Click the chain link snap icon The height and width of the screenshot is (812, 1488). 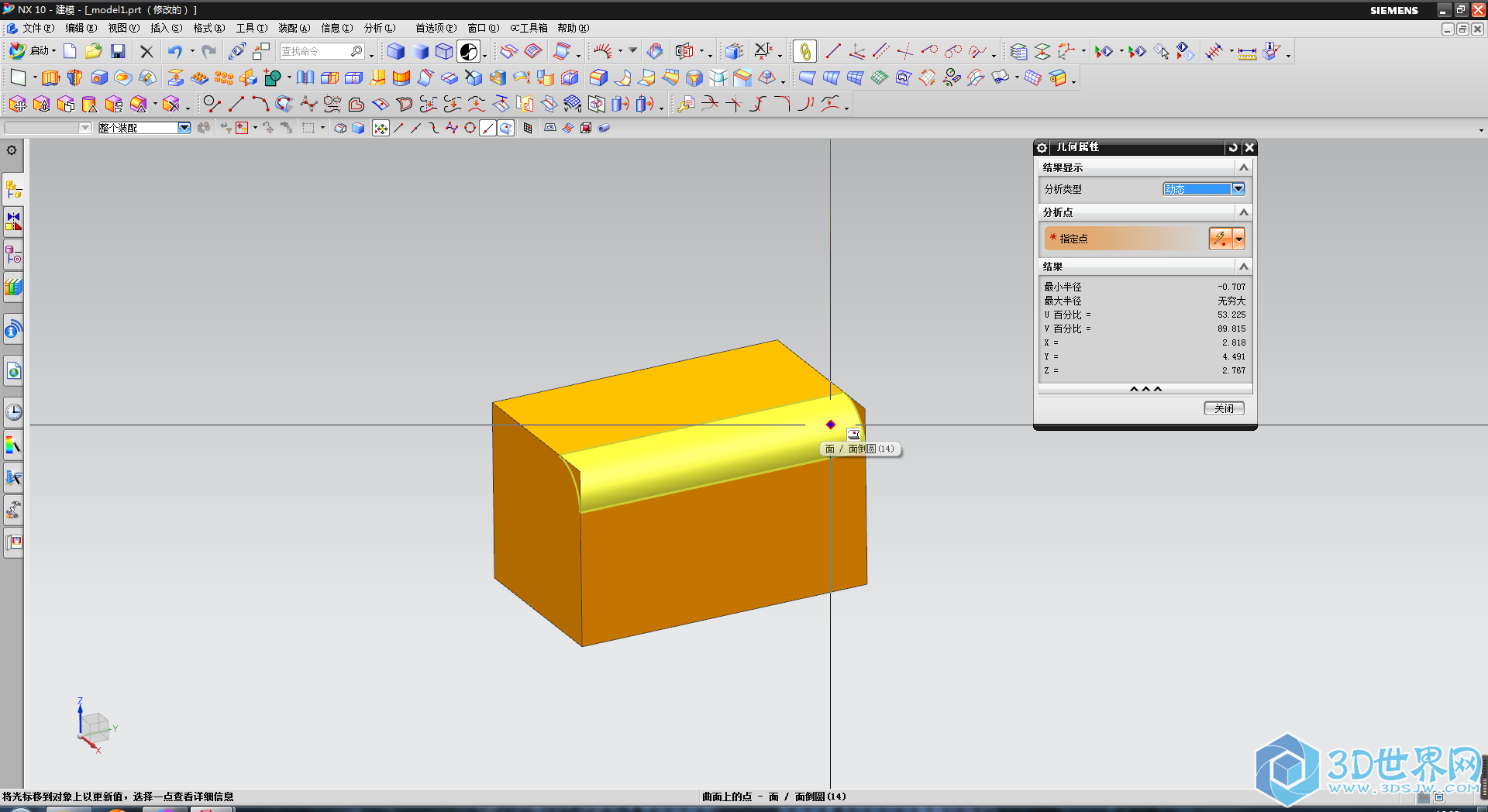click(x=805, y=52)
